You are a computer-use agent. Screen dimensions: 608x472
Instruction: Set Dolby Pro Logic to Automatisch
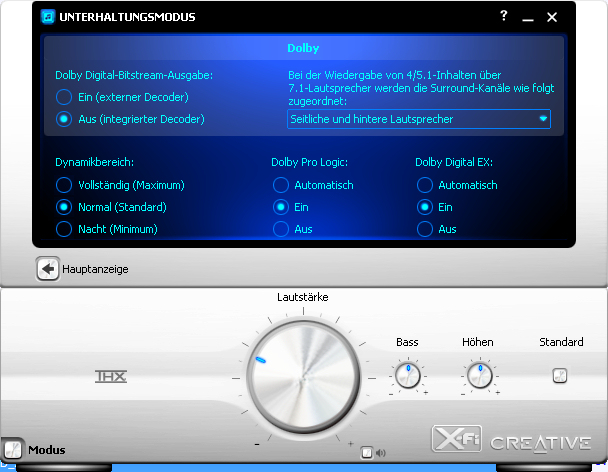coord(281,185)
